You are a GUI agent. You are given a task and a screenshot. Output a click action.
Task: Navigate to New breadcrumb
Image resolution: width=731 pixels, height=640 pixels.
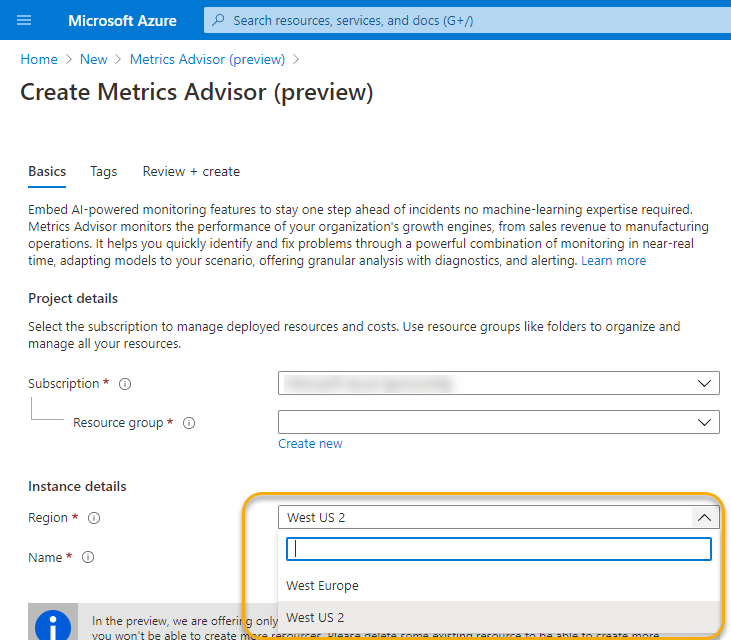click(94, 59)
